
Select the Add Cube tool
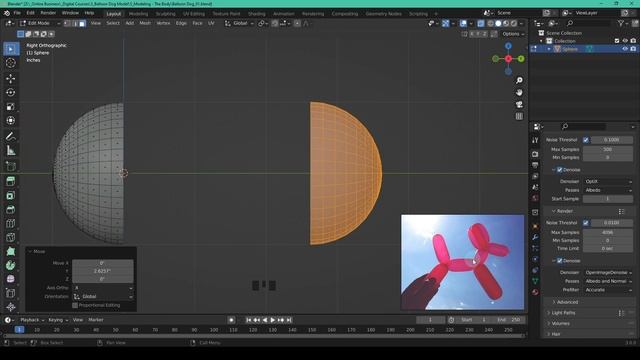[x=11, y=166]
